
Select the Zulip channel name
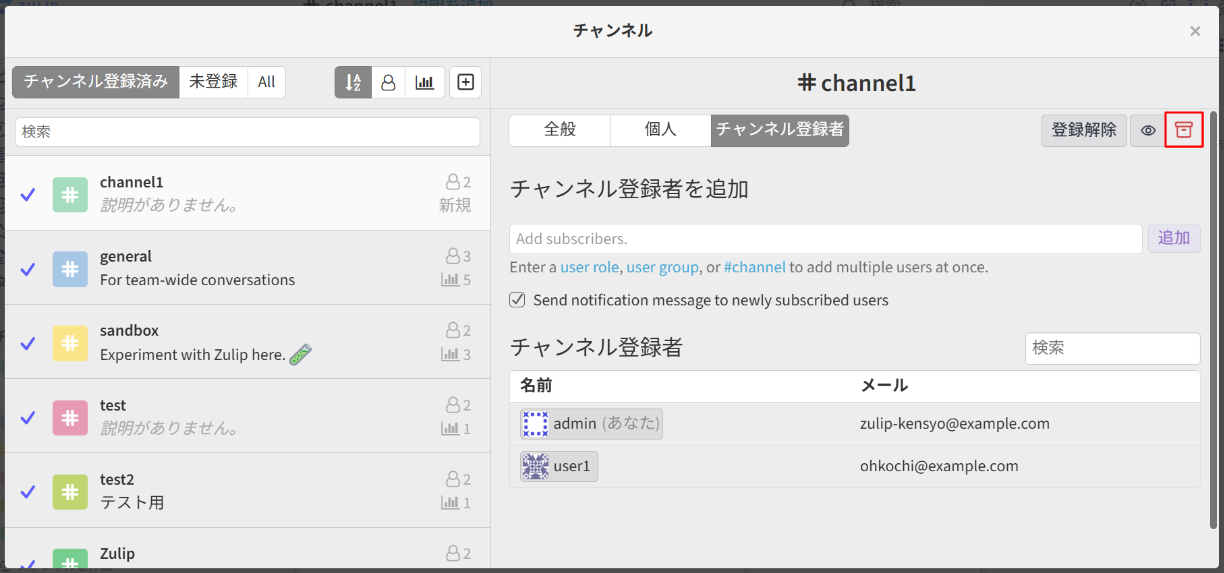(x=117, y=554)
